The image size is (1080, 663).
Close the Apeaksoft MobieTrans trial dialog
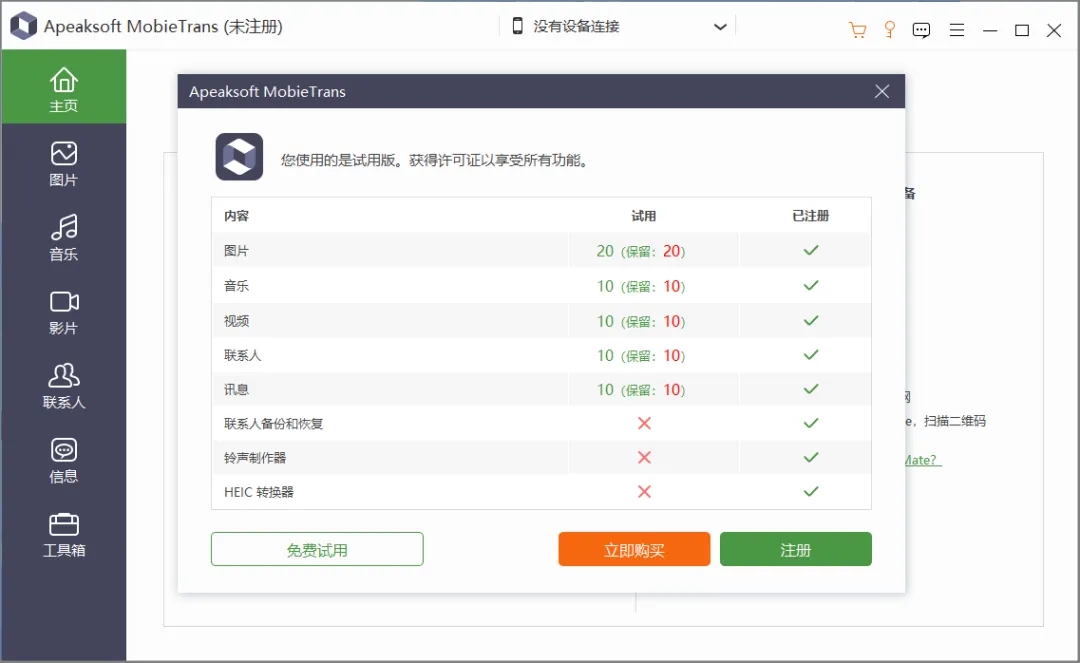coord(882,92)
